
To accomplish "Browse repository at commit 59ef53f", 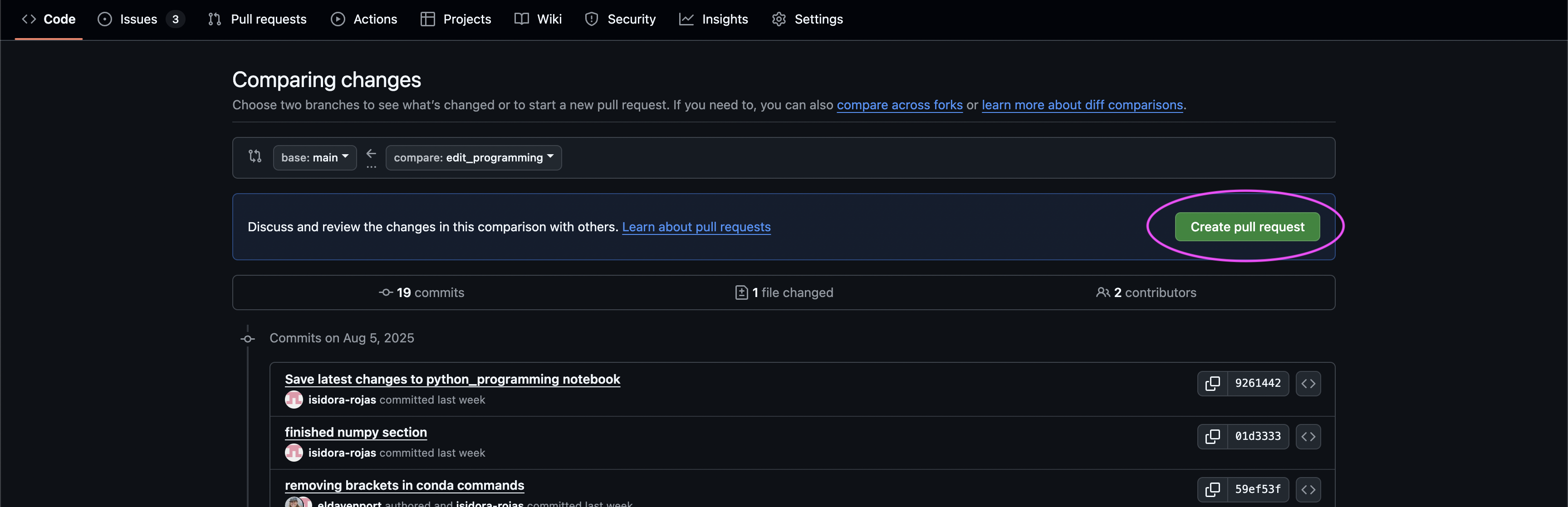I will (1308, 489).
